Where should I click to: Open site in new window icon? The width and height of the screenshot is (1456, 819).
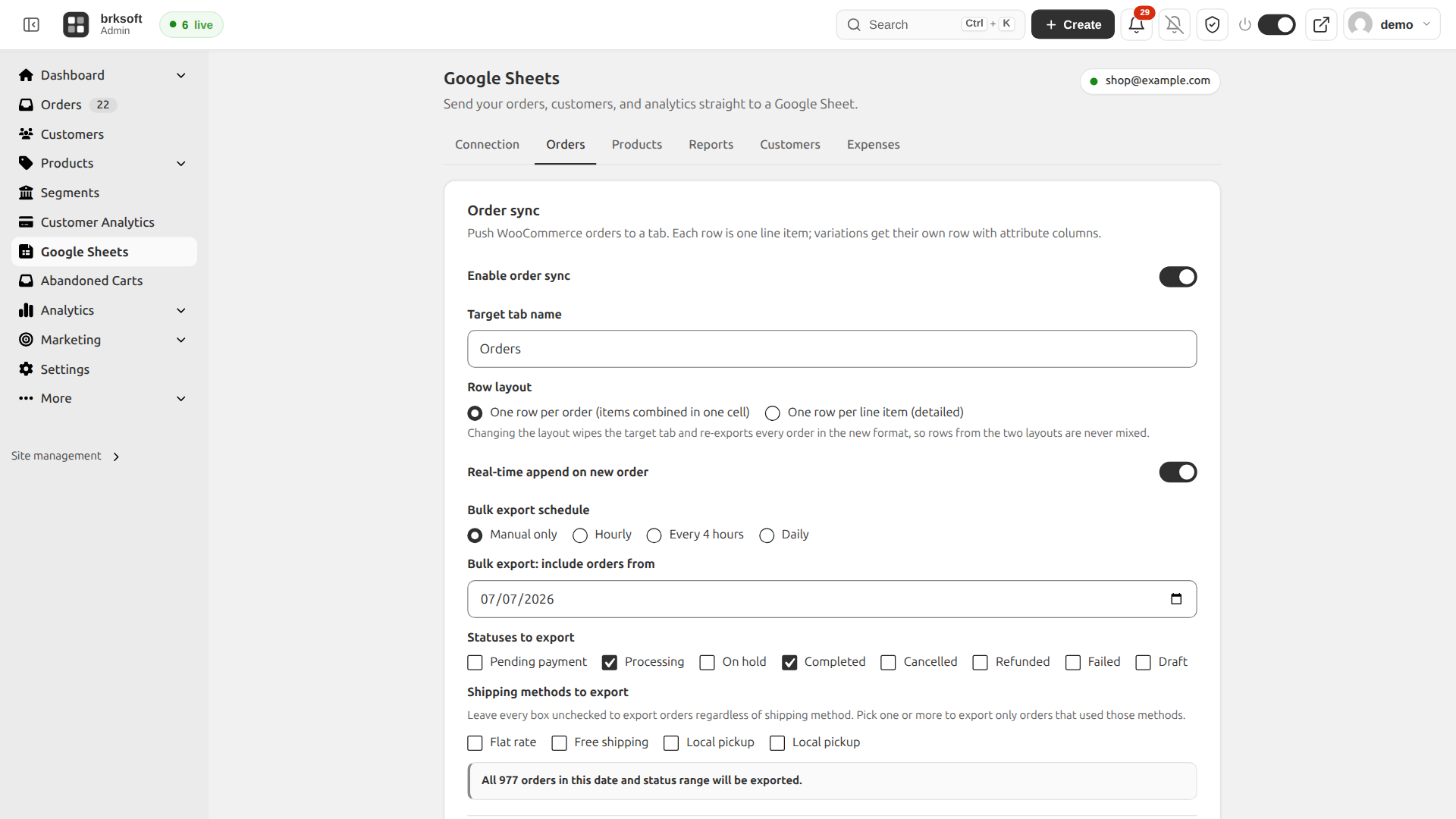tap(1321, 25)
